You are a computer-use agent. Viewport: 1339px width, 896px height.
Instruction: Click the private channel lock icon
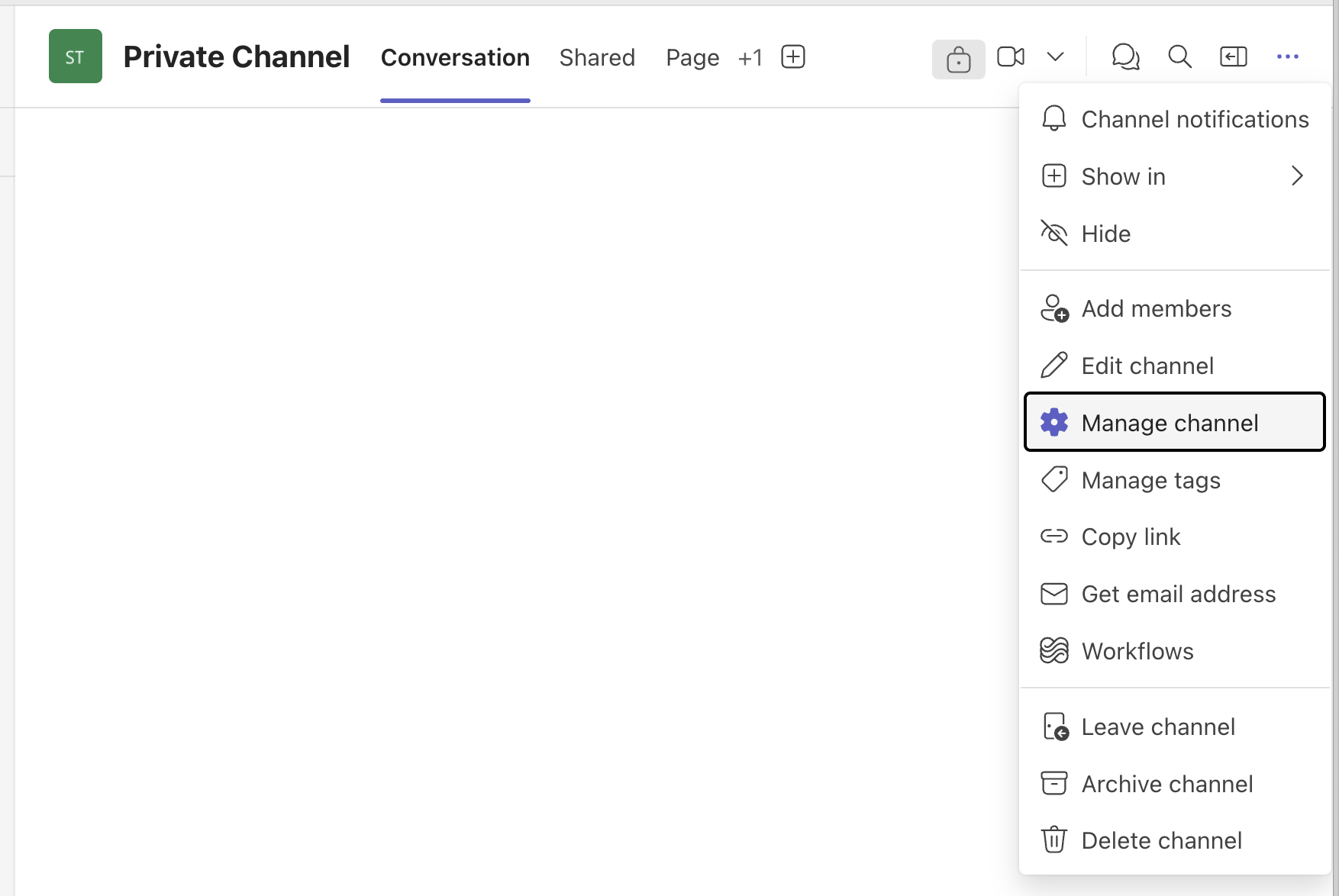tap(958, 59)
